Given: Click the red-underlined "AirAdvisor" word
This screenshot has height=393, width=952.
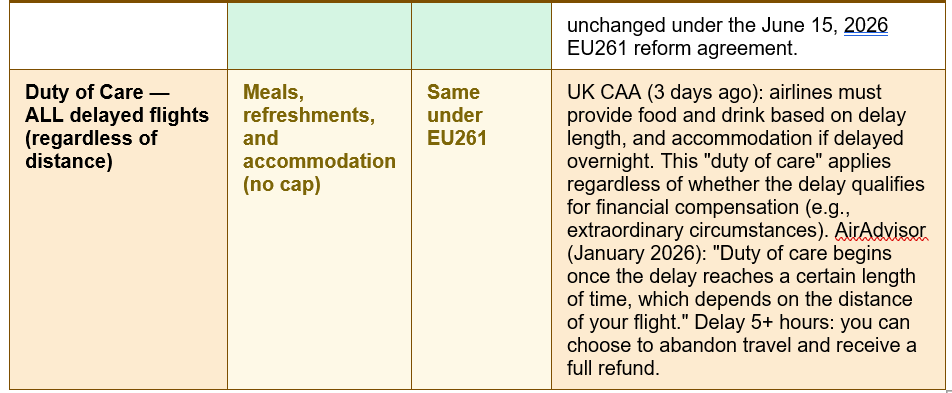Looking at the screenshot, I should tap(880, 231).
